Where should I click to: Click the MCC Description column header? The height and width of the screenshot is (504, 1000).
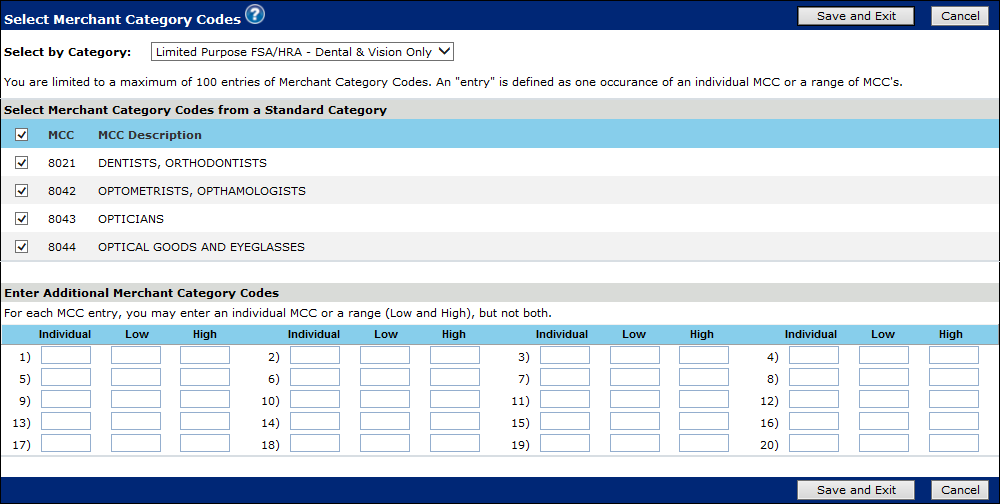tap(150, 135)
